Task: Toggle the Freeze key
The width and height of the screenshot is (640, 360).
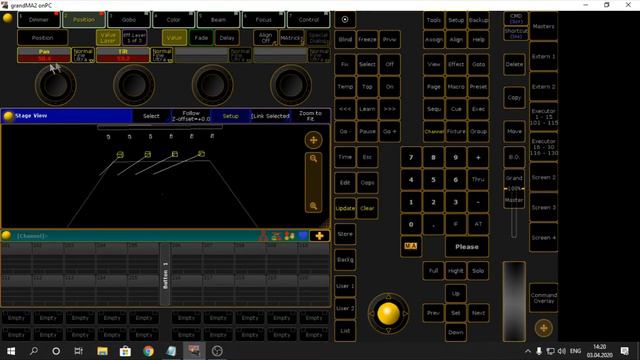Action: pos(367,40)
